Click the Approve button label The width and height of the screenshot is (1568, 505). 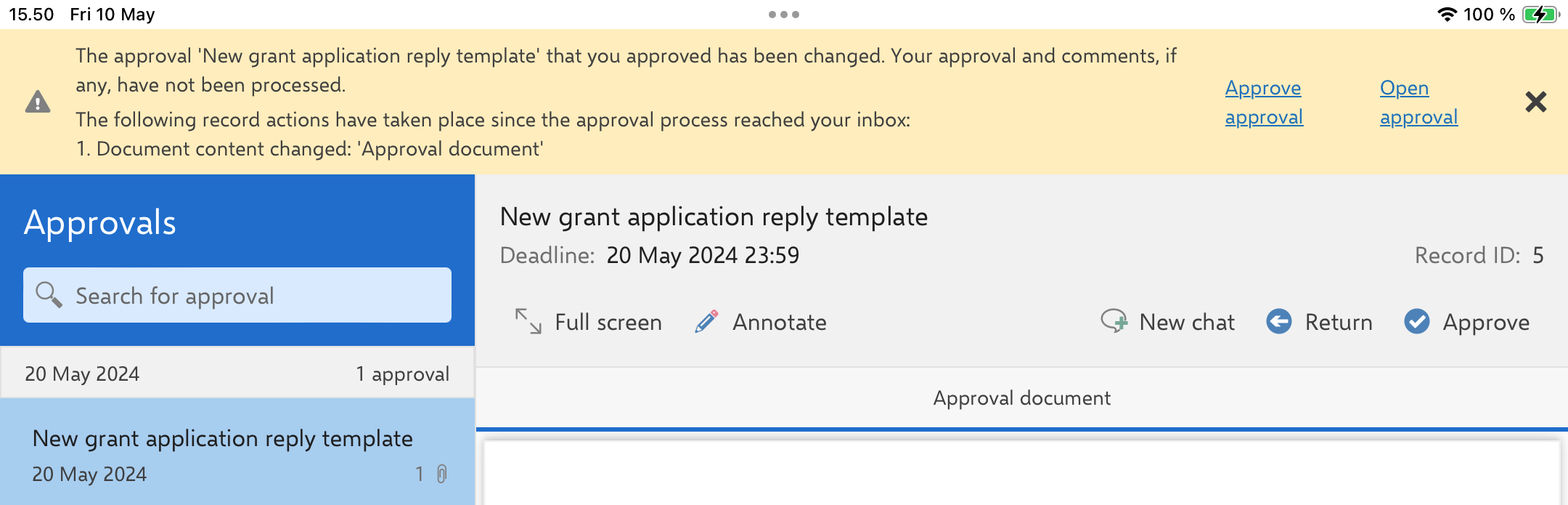coord(1486,322)
